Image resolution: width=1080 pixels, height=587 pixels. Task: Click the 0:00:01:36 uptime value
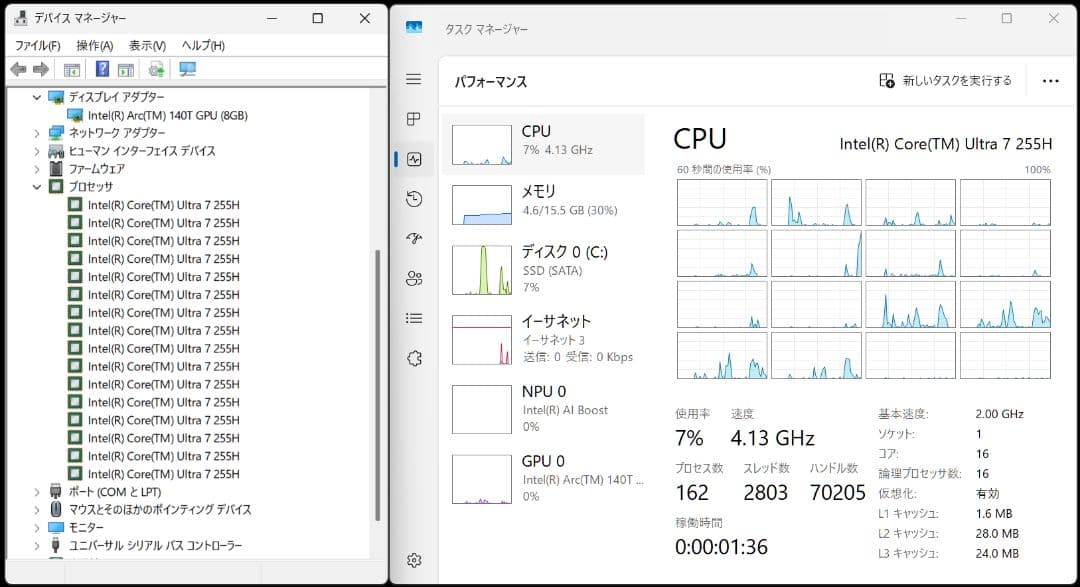click(x=721, y=547)
